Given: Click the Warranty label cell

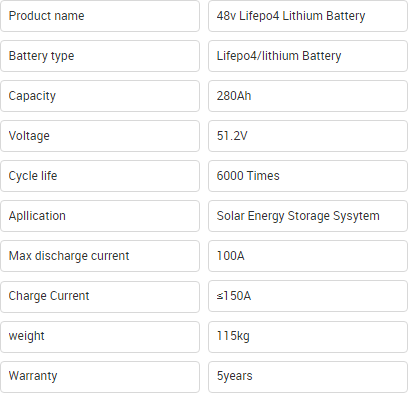Looking at the screenshot, I should coord(100,377).
